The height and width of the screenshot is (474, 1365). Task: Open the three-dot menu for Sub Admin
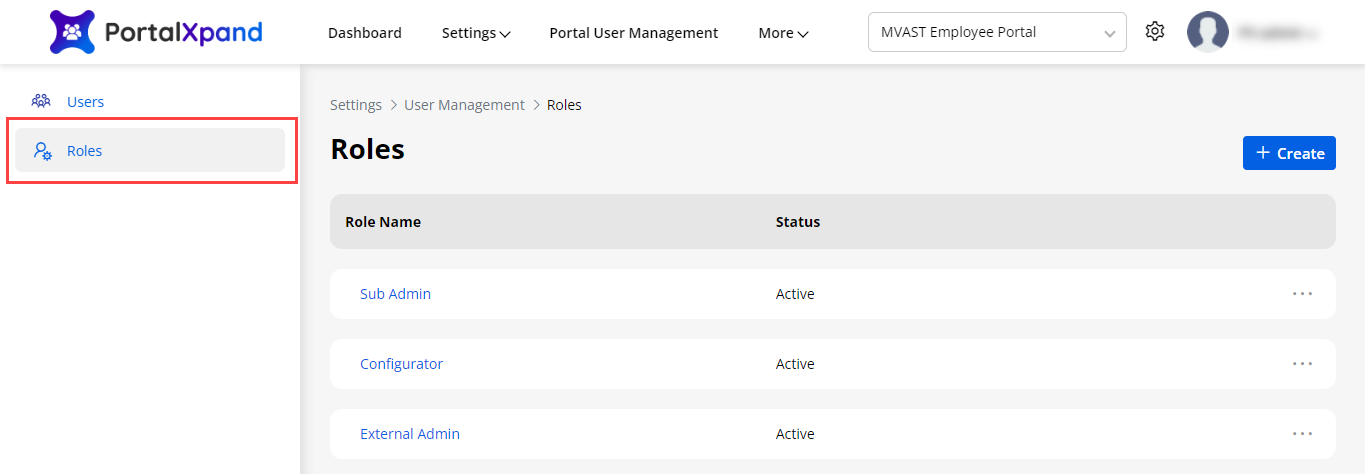click(1301, 294)
